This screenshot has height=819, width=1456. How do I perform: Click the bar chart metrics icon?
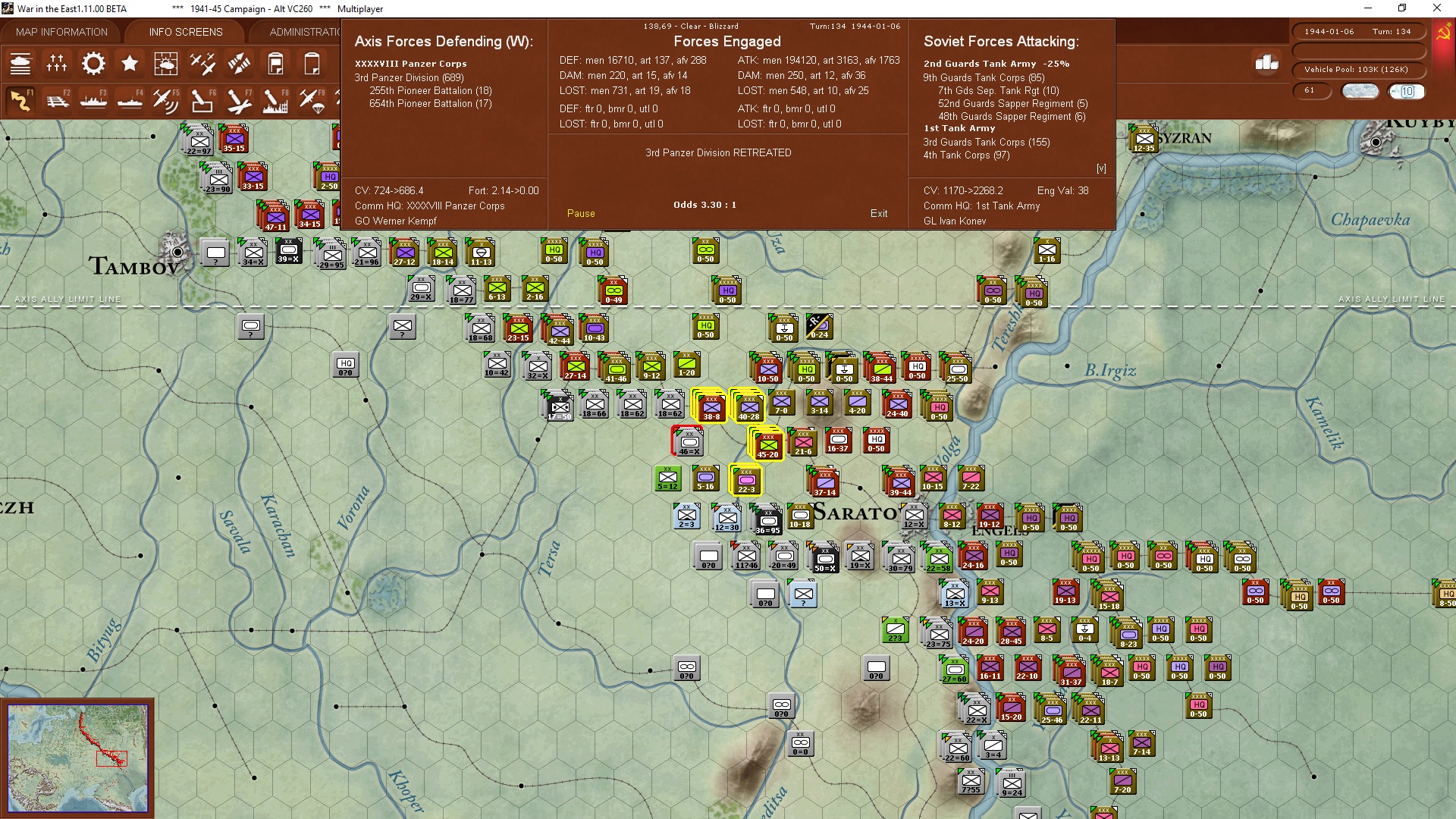pyautogui.click(x=1266, y=64)
